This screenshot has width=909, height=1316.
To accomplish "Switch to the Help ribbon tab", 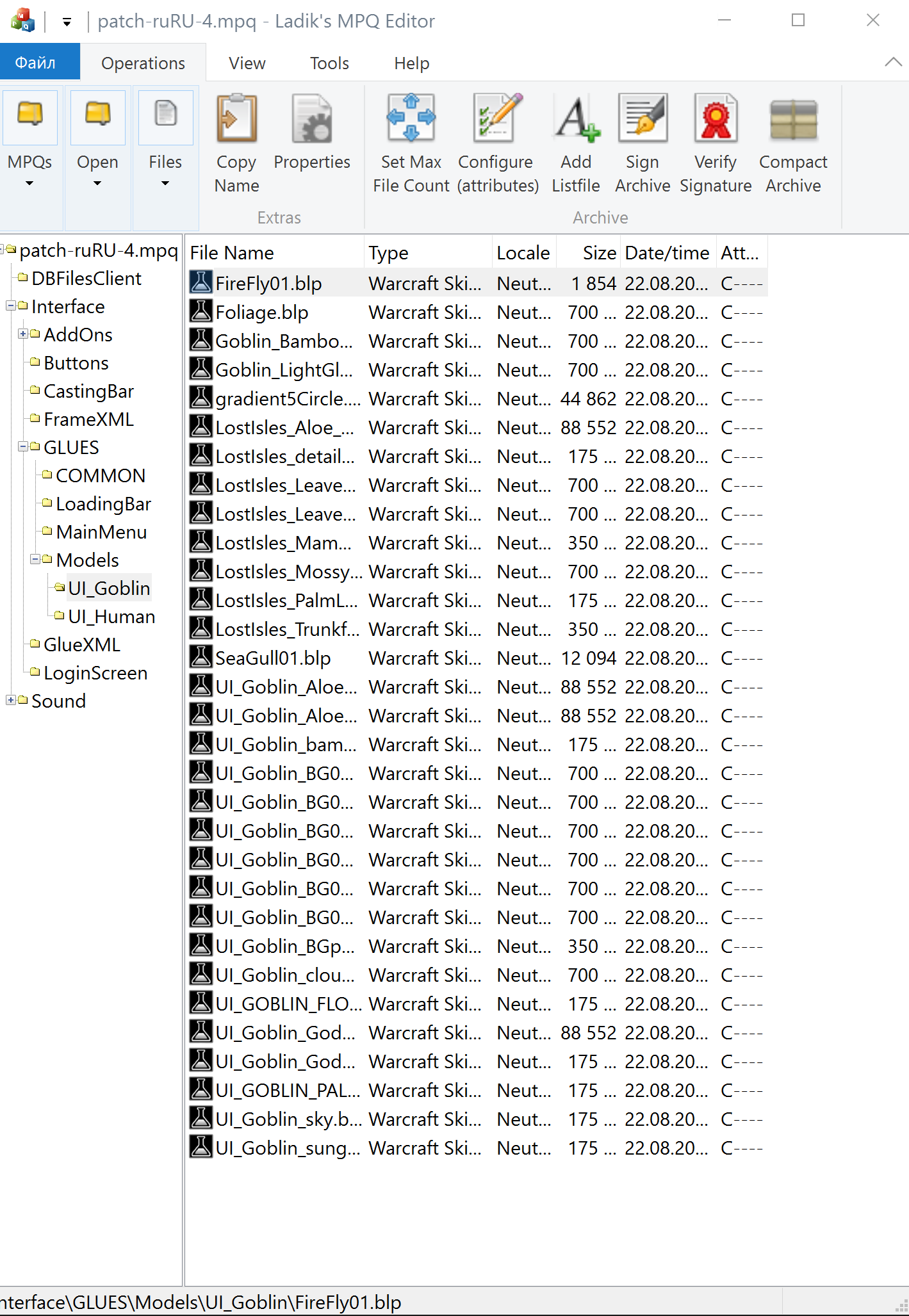I will click(x=411, y=63).
